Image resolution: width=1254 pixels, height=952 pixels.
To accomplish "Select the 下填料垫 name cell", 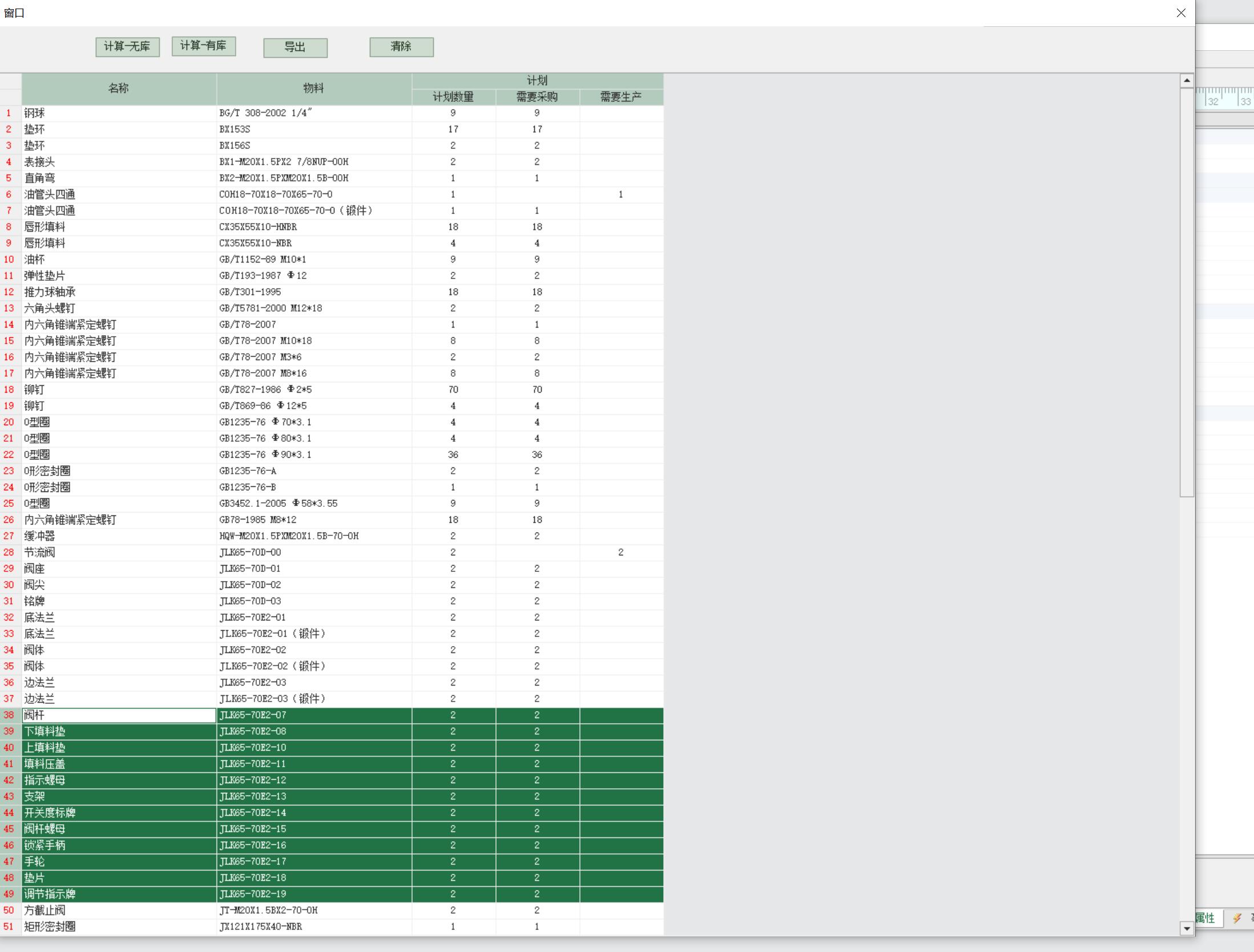I will click(119, 731).
